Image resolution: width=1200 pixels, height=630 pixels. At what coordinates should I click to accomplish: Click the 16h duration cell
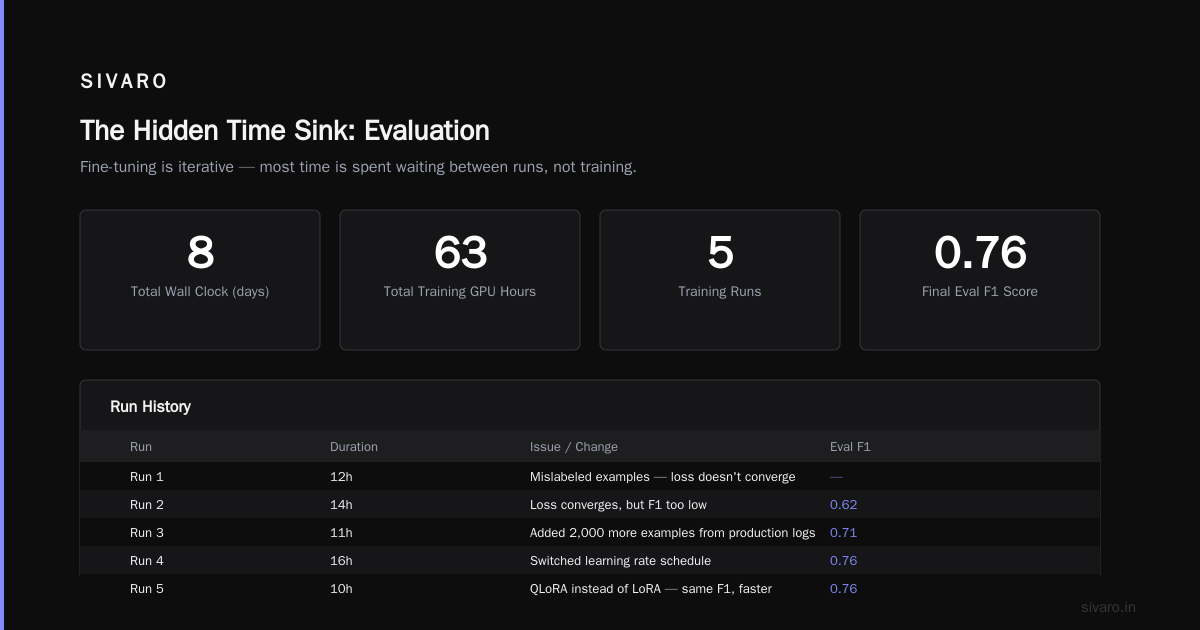click(341, 561)
